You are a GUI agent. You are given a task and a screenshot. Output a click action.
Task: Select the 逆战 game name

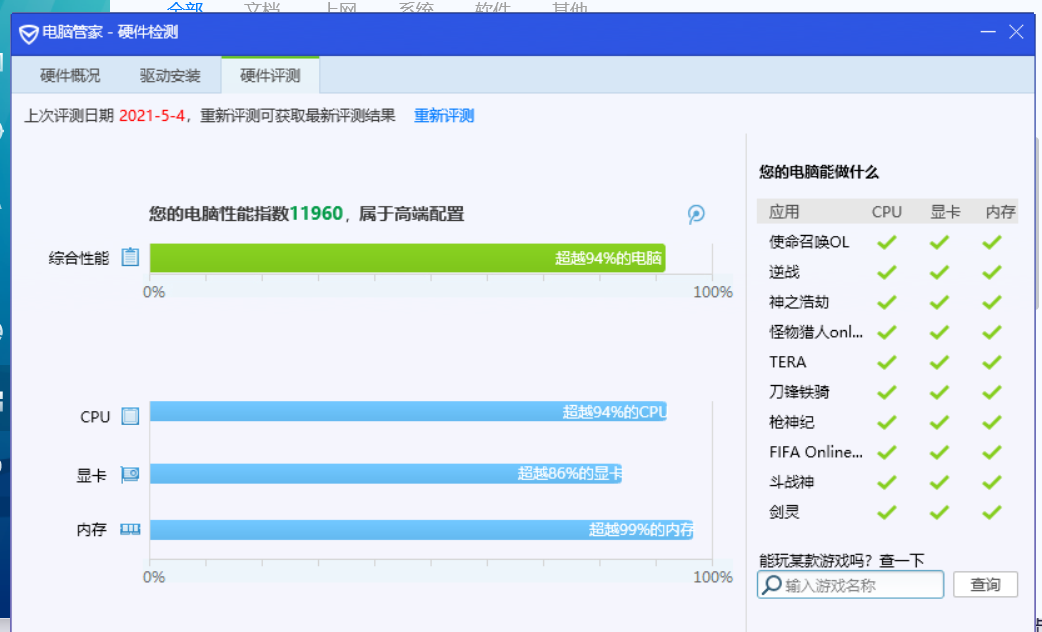click(x=784, y=272)
